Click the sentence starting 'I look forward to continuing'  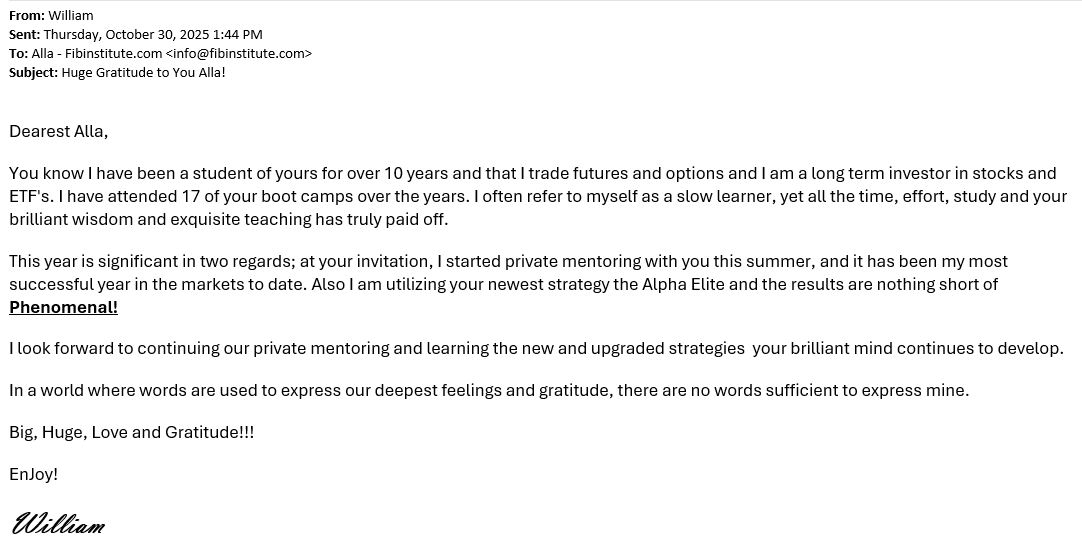pos(536,349)
